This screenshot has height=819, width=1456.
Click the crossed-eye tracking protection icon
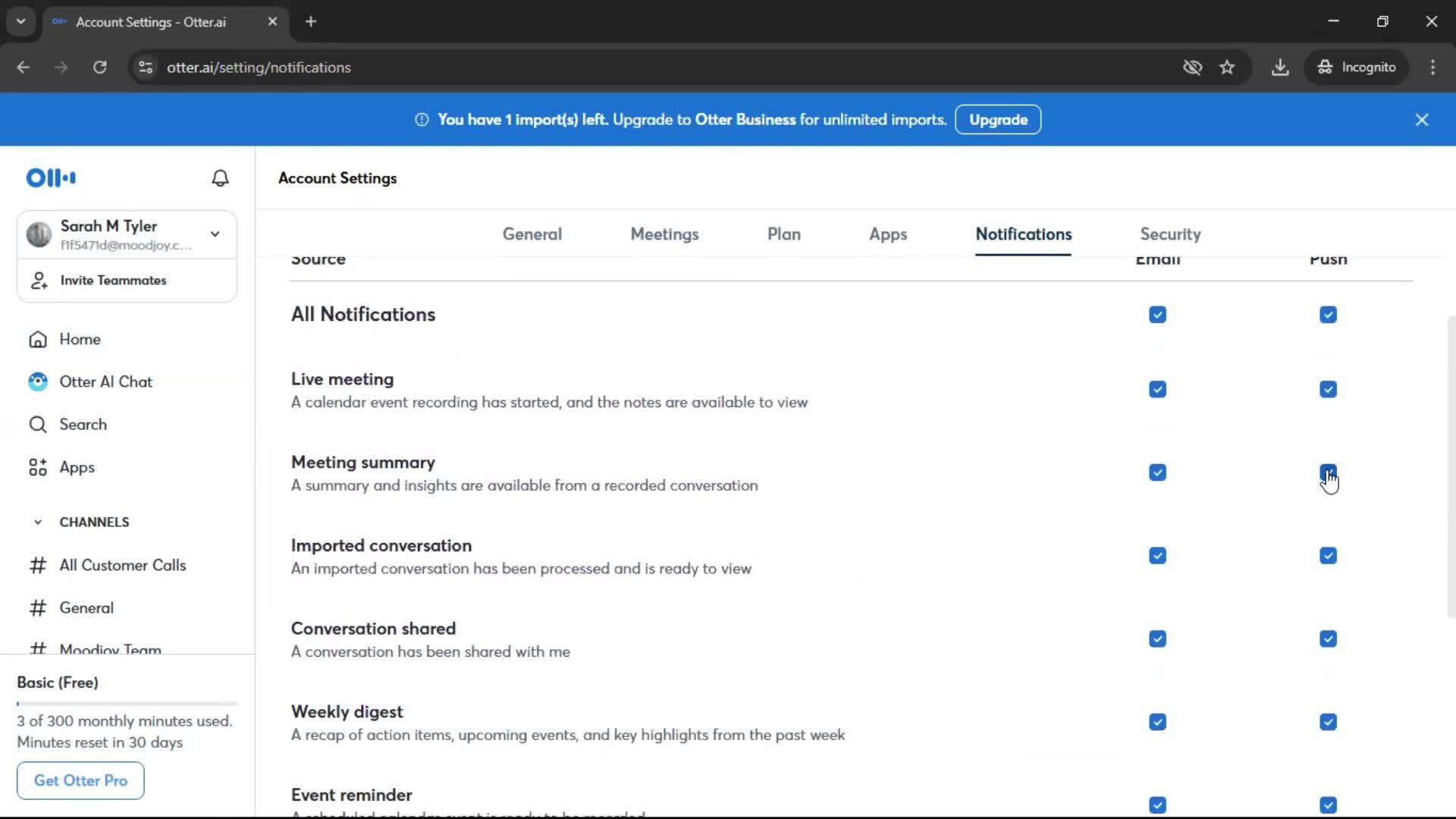click(x=1192, y=67)
